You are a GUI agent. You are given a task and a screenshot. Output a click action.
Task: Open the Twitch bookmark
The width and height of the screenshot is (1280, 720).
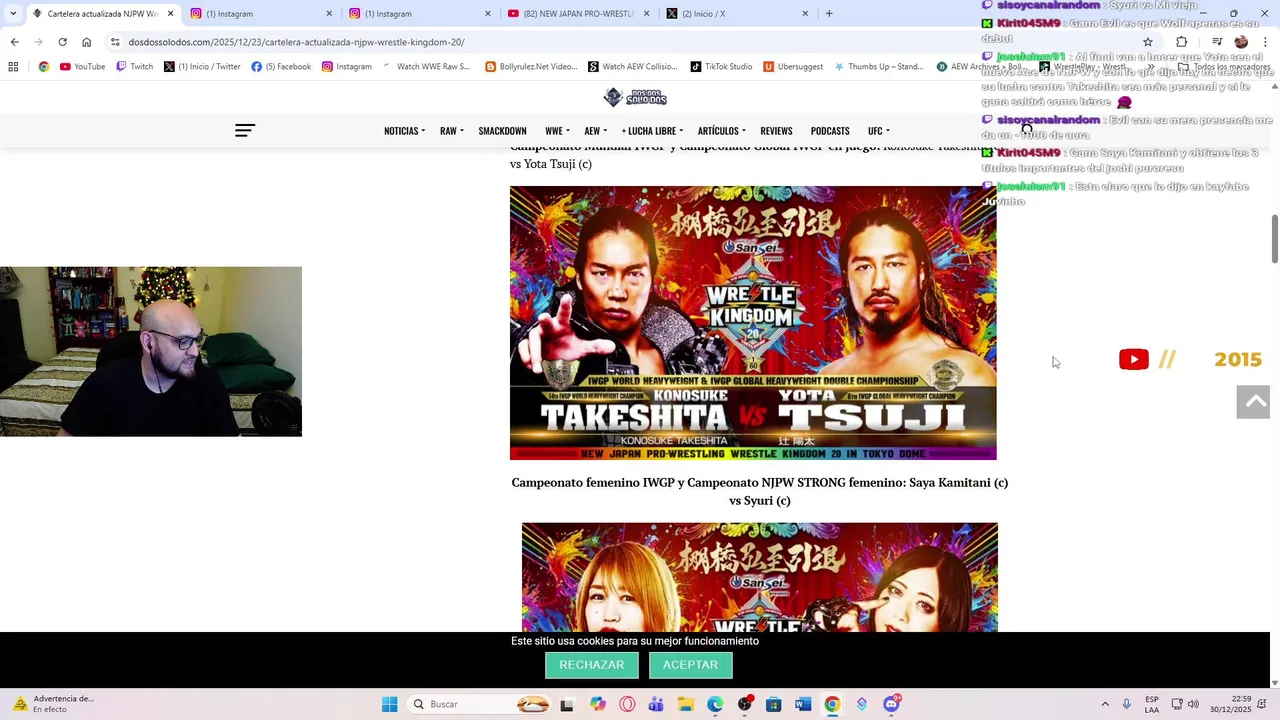pyautogui.click(x=134, y=67)
